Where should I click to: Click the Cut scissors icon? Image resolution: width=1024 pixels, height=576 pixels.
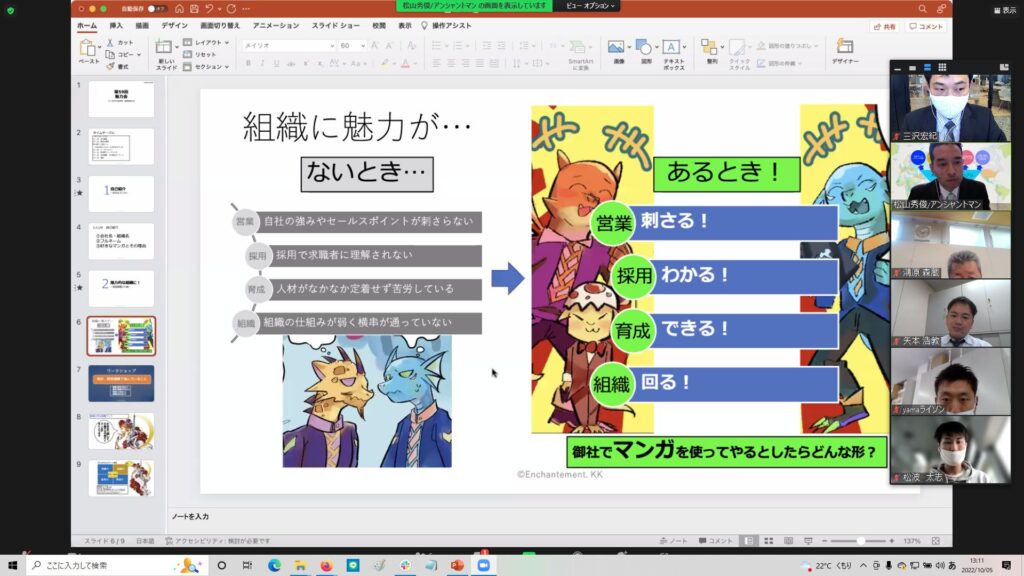tap(110, 42)
